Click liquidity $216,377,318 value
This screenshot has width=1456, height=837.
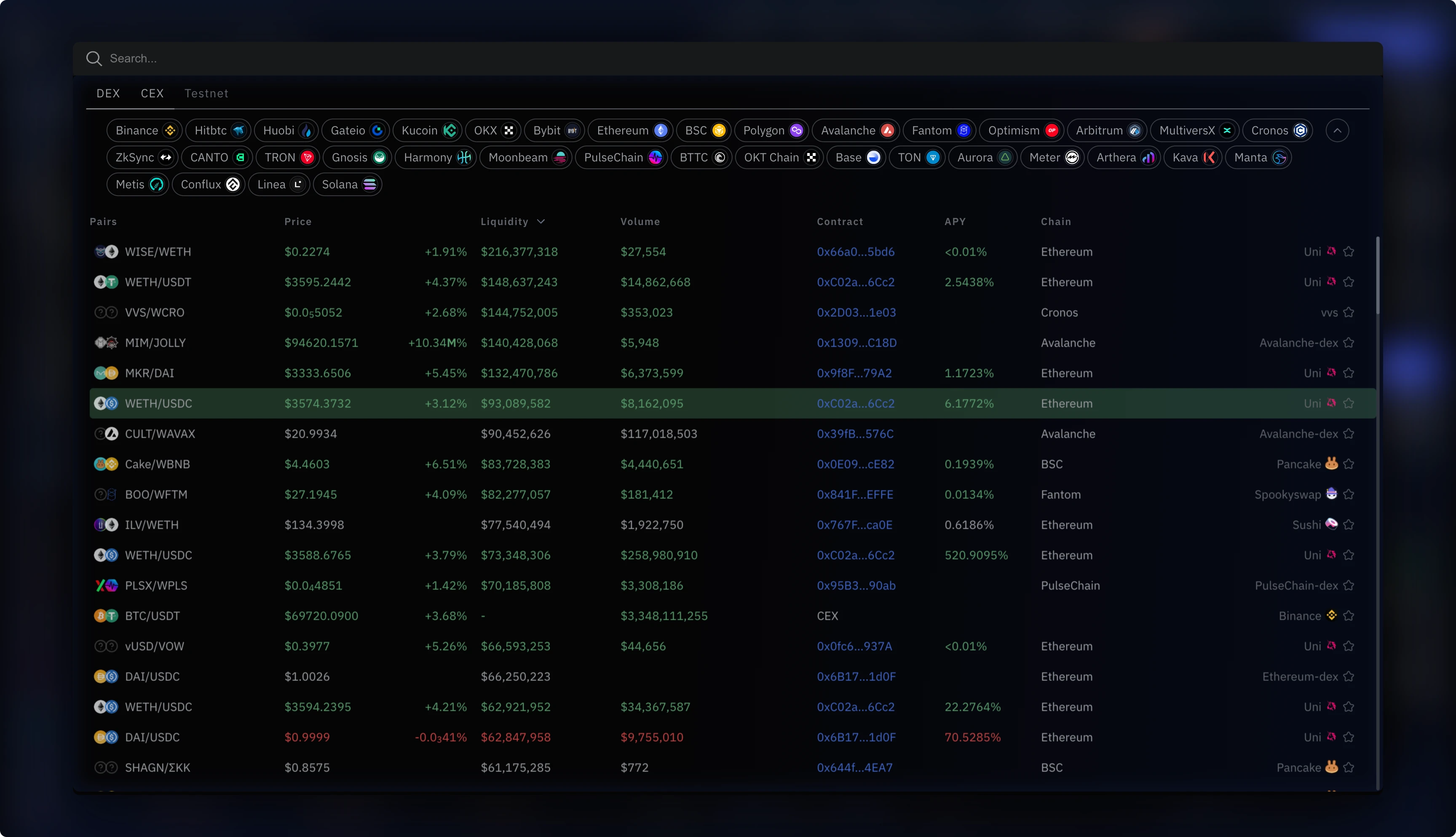(x=519, y=252)
